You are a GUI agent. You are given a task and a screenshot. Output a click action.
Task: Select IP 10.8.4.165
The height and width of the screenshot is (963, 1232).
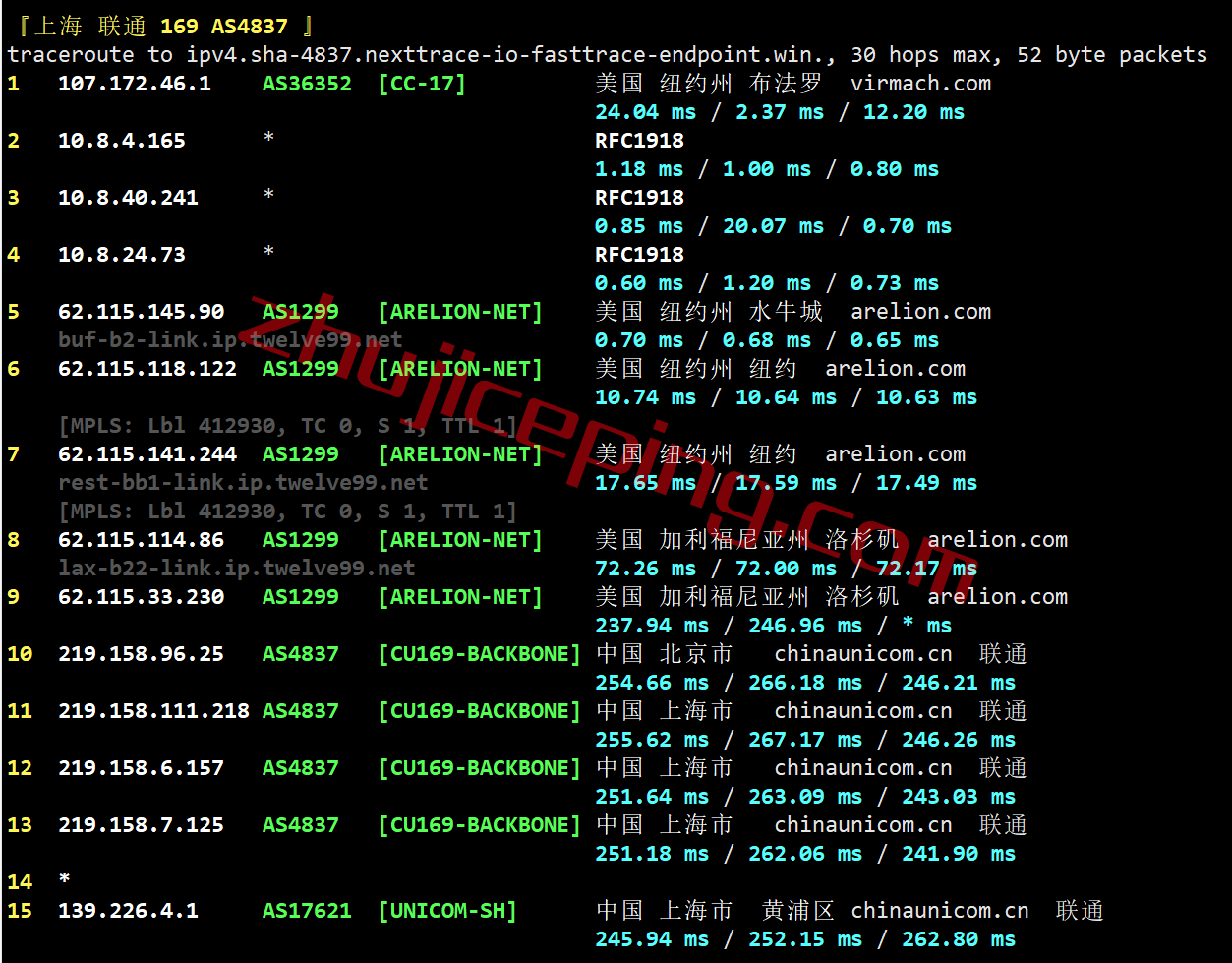pos(122,141)
